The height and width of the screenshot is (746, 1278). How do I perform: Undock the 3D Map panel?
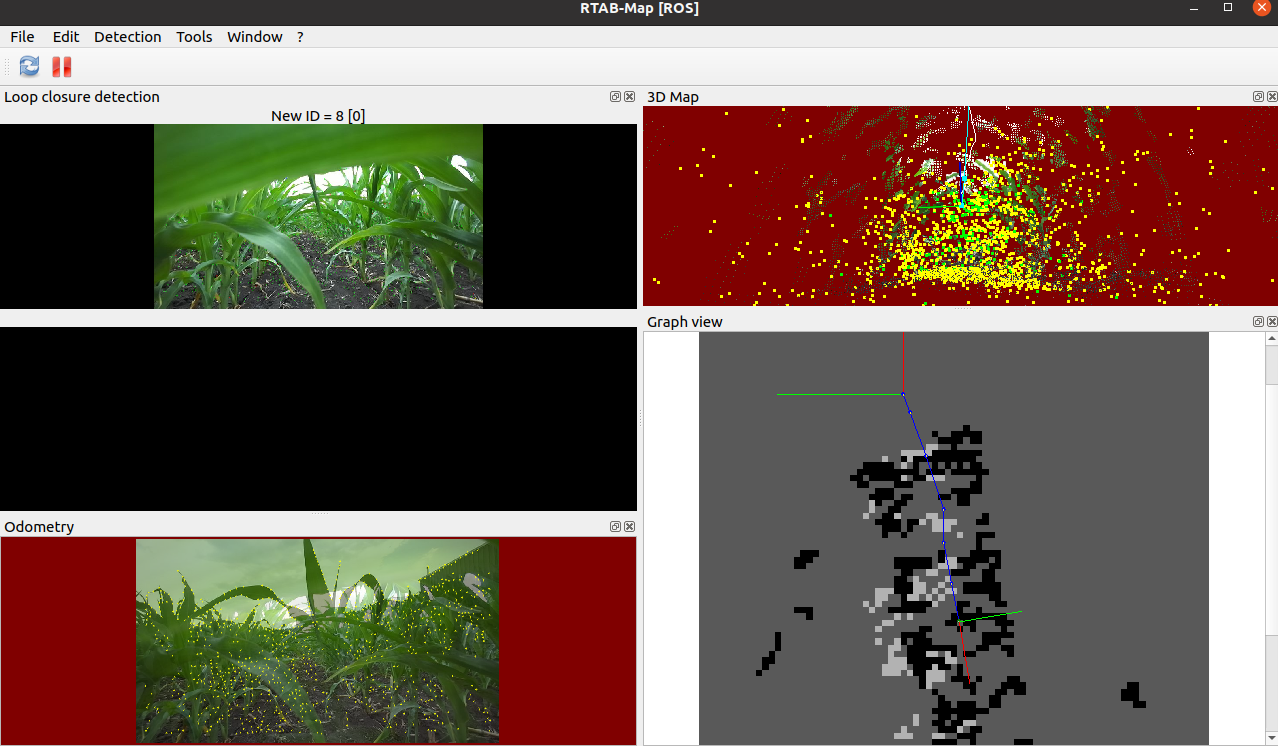point(1258,97)
